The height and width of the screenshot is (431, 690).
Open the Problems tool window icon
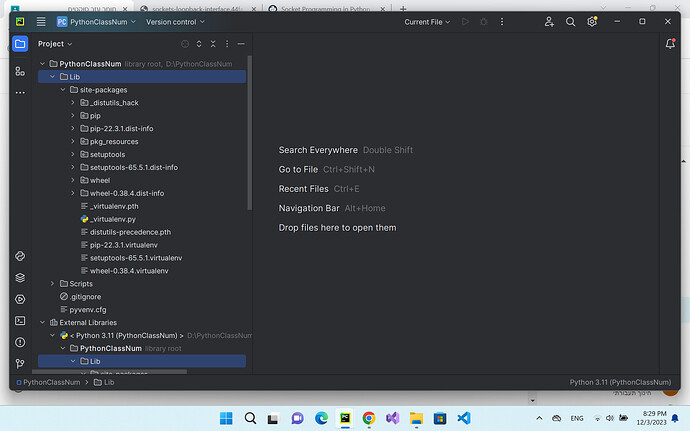(20, 342)
